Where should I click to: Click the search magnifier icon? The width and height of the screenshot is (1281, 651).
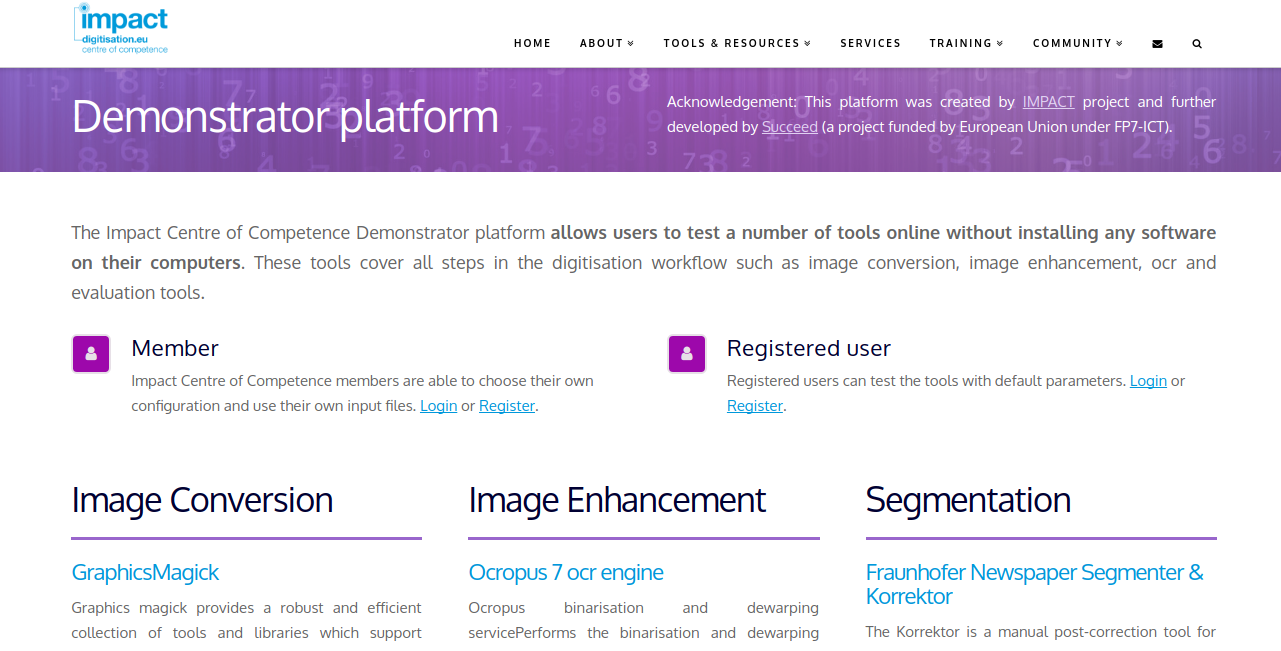1197,44
